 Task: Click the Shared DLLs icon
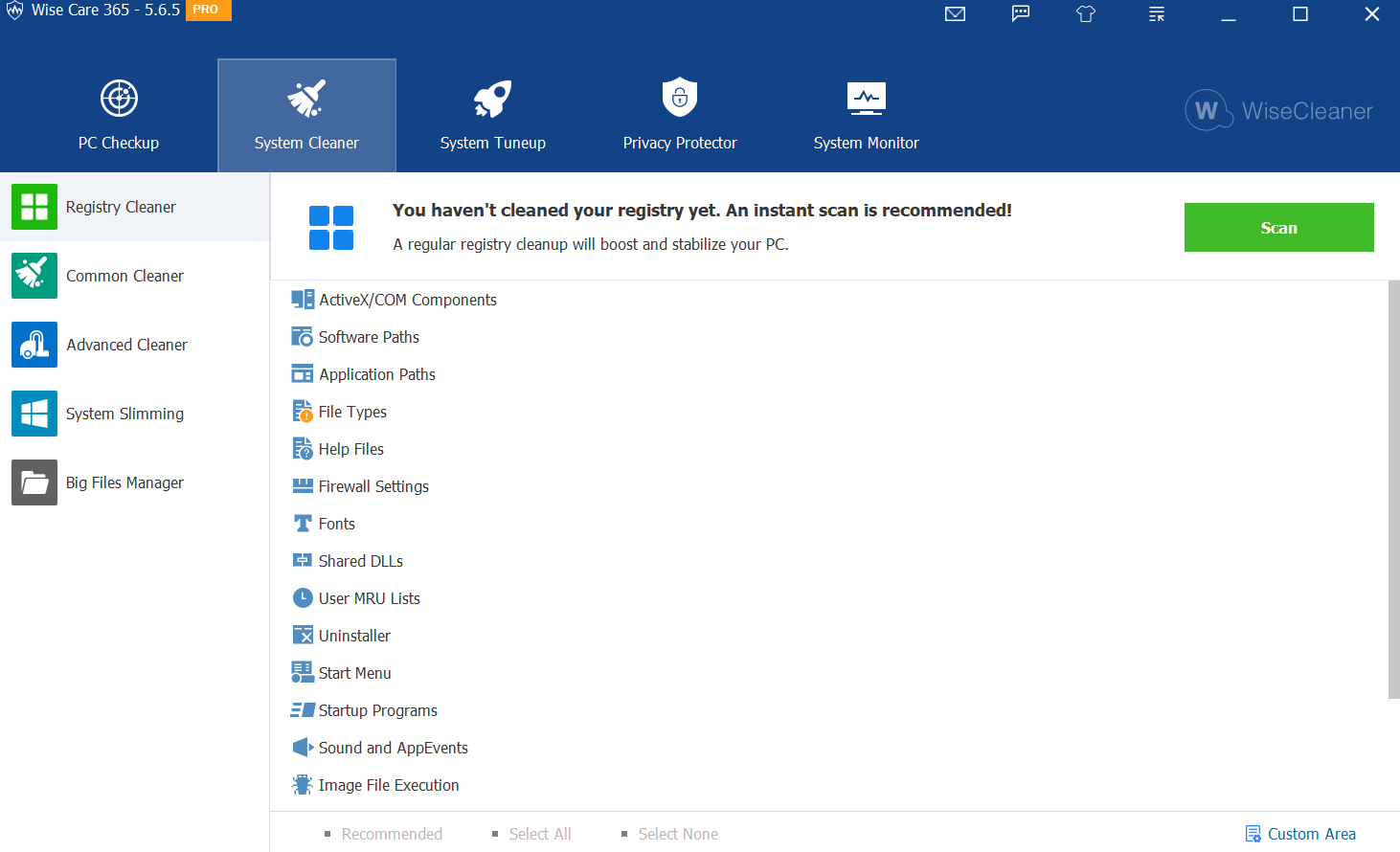coord(303,561)
